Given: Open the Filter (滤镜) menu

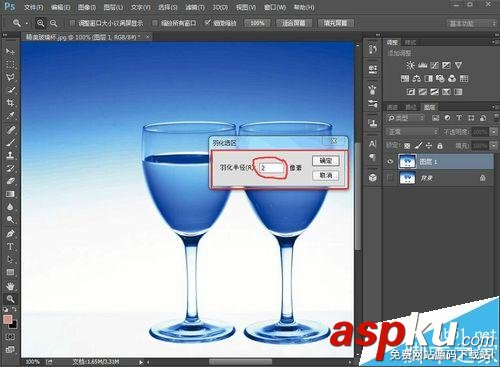Looking at the screenshot, I should tap(194, 7).
